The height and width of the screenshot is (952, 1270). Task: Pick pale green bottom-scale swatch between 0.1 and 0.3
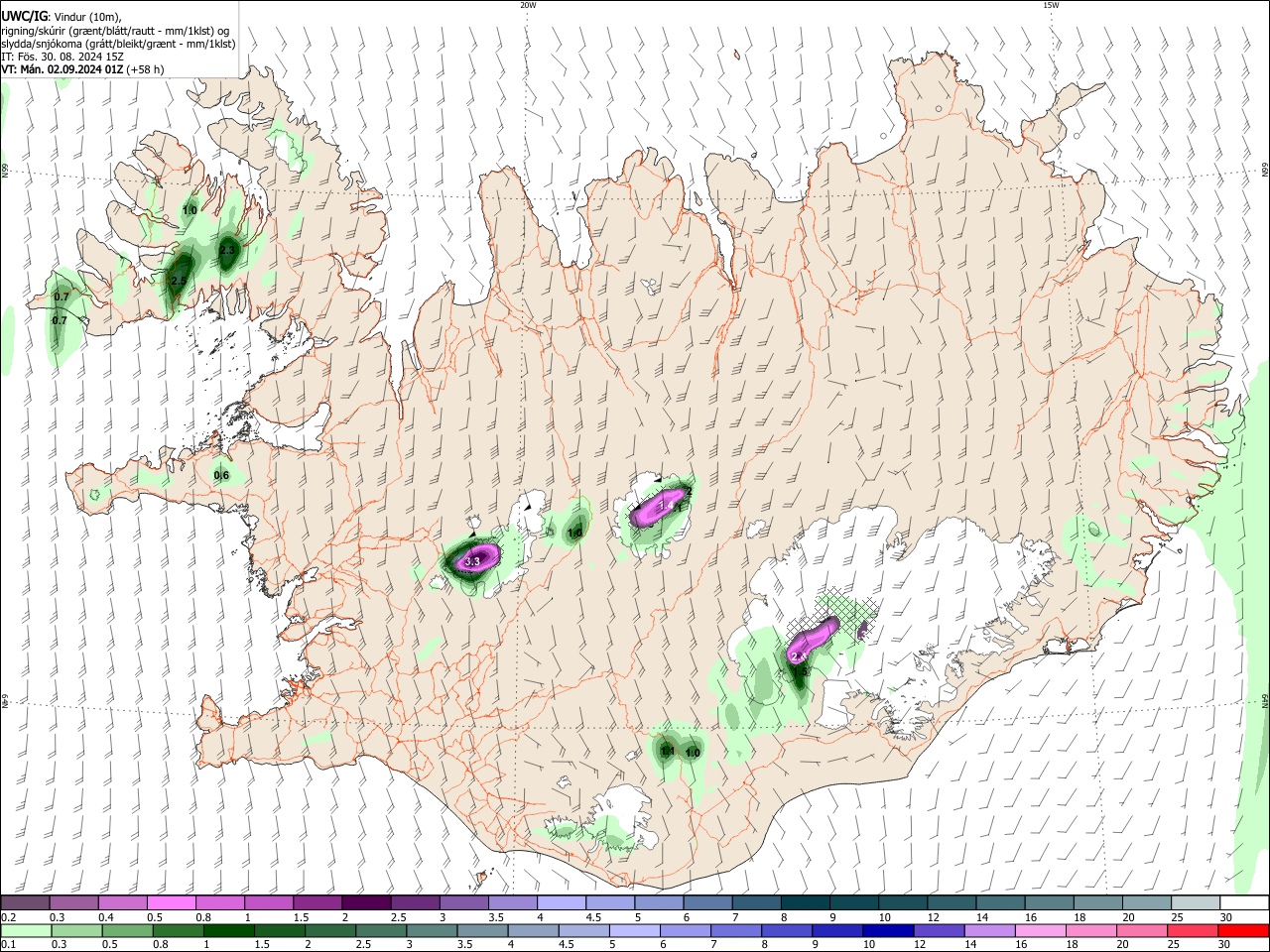click(x=26, y=931)
